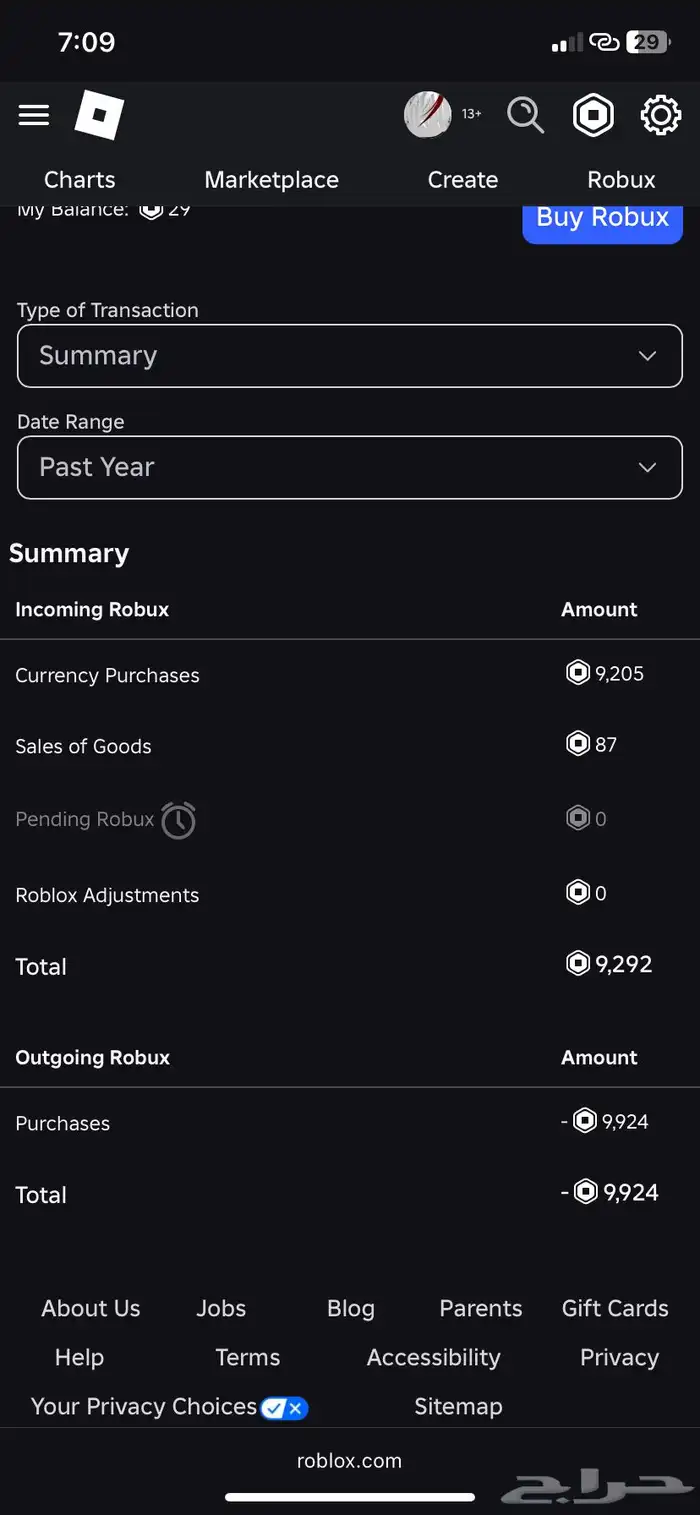
Task: Tap Robux icon next to Sales of Goods
Action: click(x=578, y=744)
